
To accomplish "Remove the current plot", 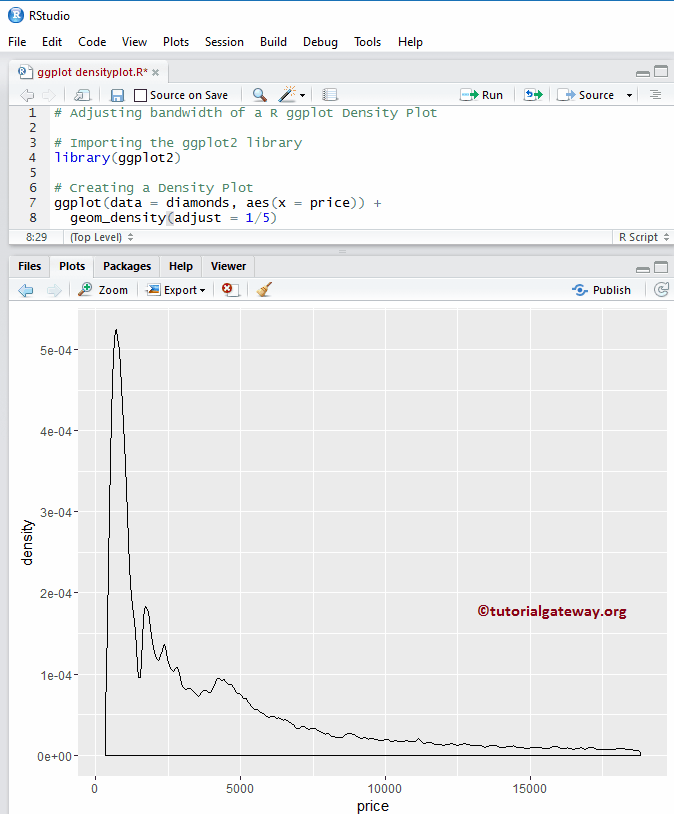I will tap(230, 290).
